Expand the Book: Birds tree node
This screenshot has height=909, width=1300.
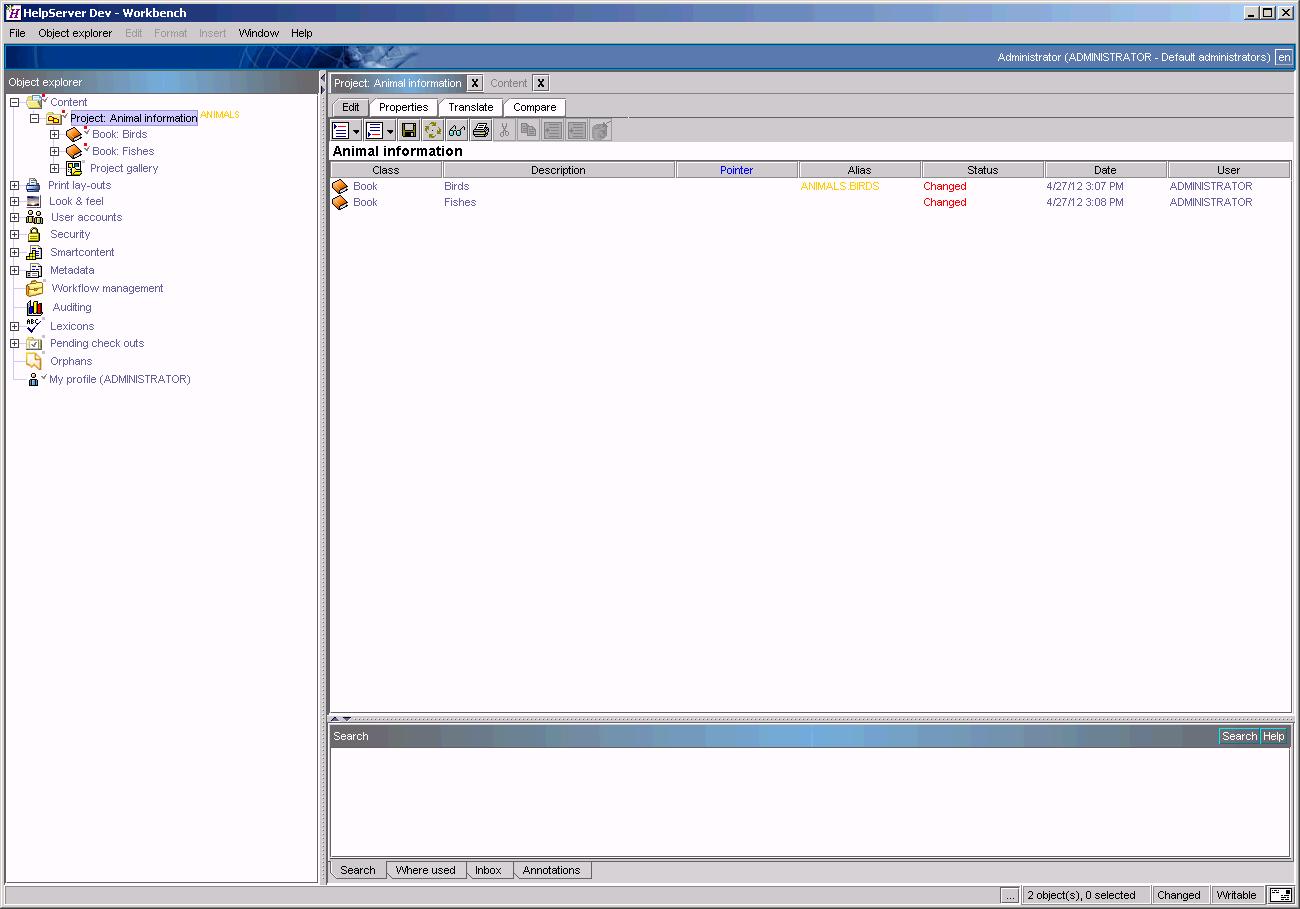pyautogui.click(x=56, y=133)
